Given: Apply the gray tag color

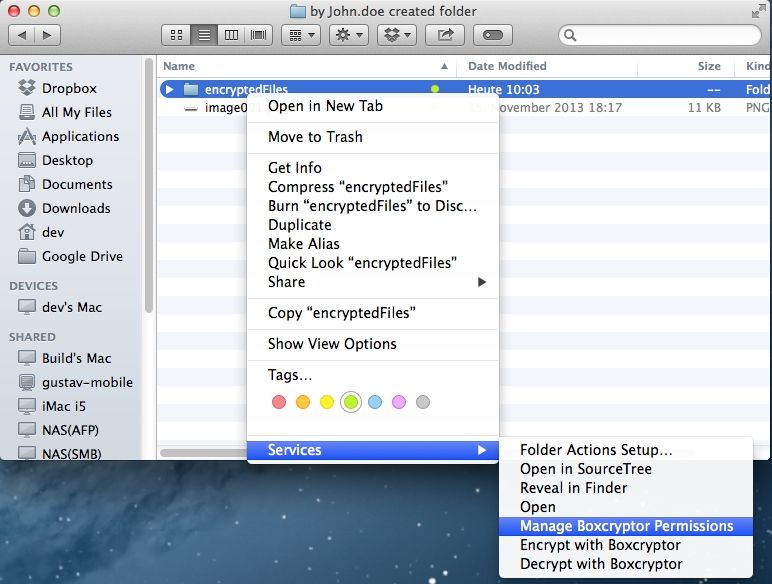Looking at the screenshot, I should (x=423, y=402).
